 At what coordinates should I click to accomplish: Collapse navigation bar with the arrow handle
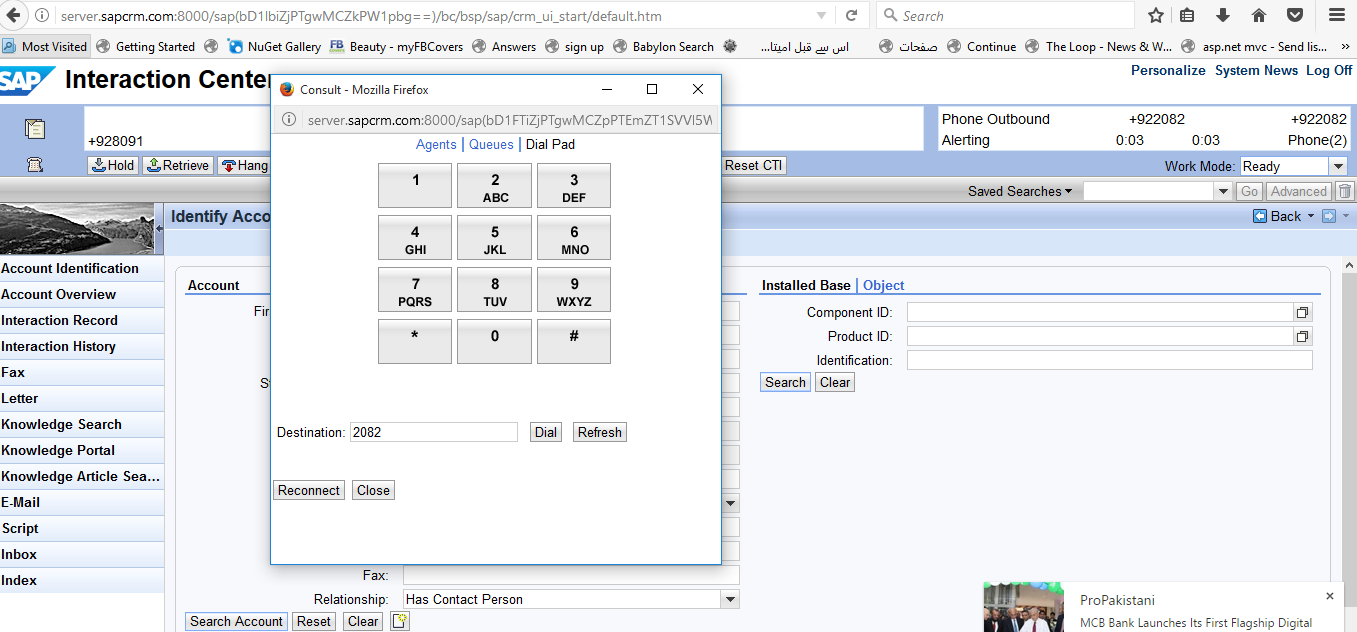[x=159, y=229]
